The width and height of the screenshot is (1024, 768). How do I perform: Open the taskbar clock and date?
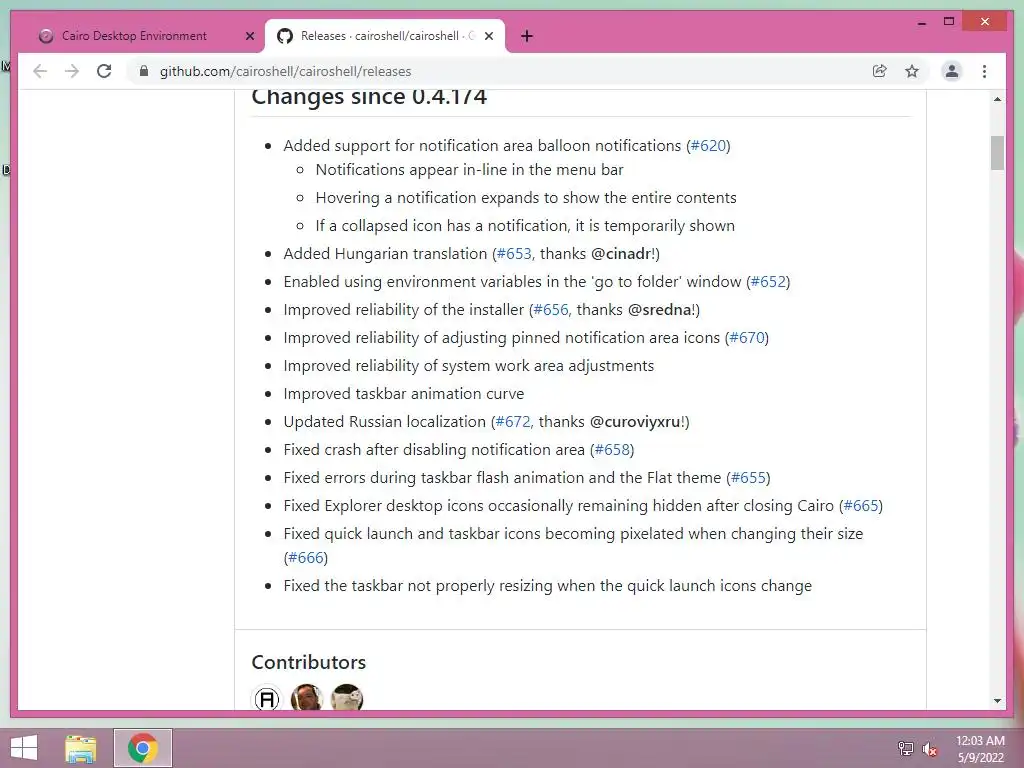click(x=980, y=749)
